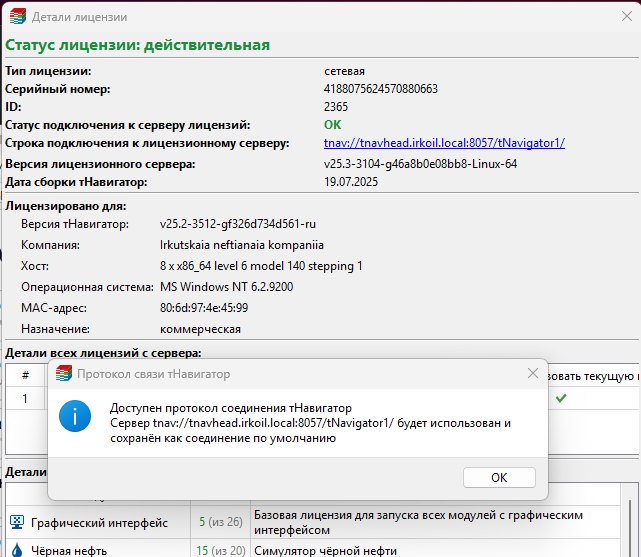The height and width of the screenshot is (557, 641).
Task: Select host 8 x x86_64 level 6 text
Action: (x=261, y=266)
